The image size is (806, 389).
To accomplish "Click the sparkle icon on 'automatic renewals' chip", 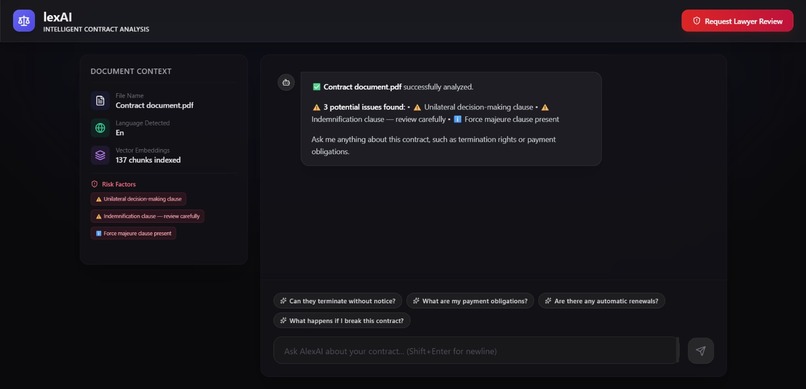I will coord(548,301).
